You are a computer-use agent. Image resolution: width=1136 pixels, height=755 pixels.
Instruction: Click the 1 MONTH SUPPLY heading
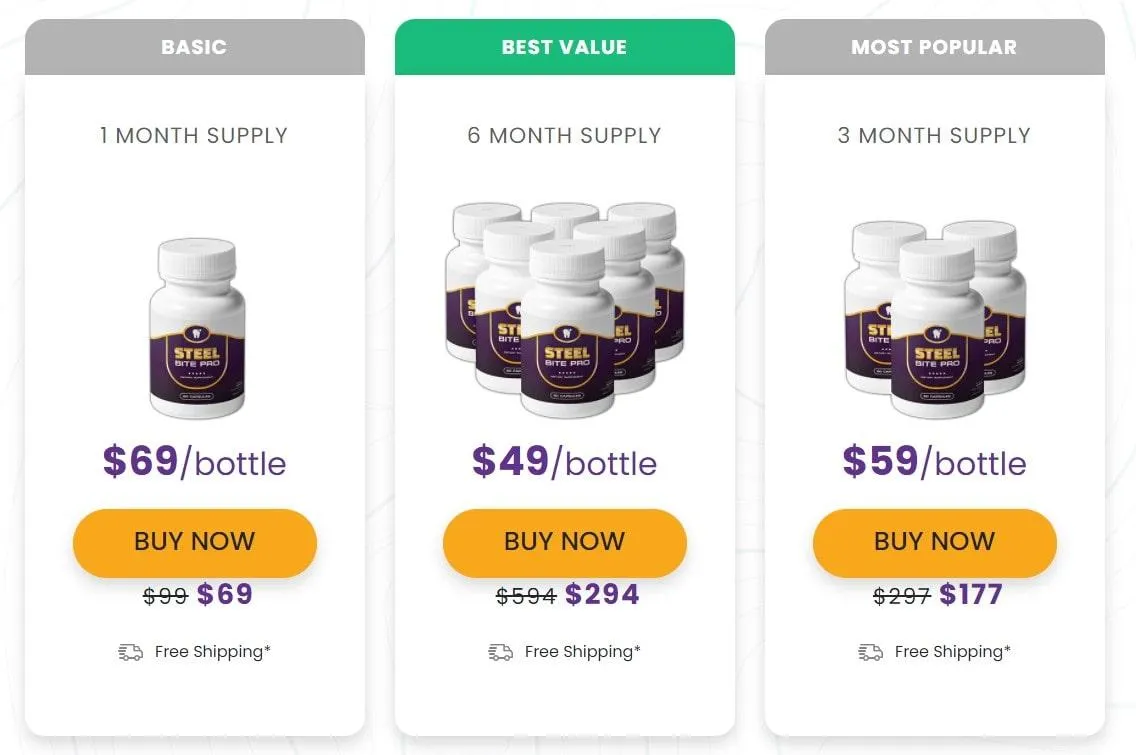194,136
